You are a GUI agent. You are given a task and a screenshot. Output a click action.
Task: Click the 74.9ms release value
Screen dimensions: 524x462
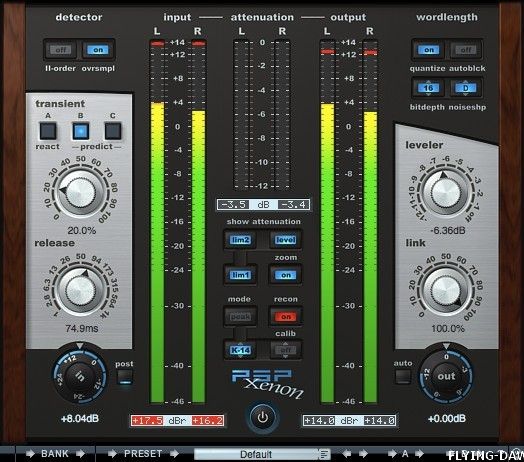pos(82,329)
